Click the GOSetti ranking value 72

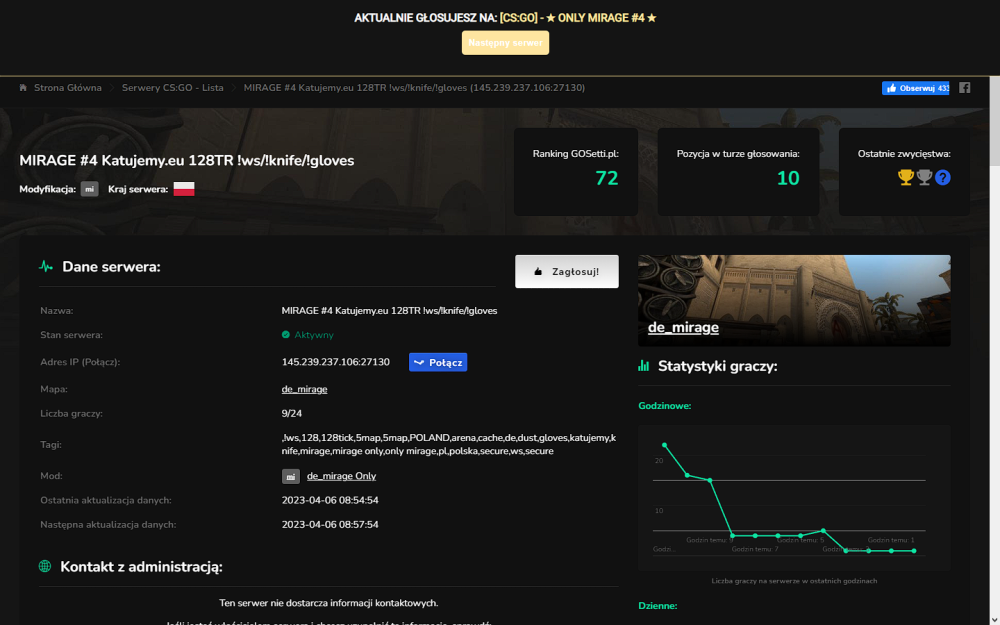coord(607,178)
